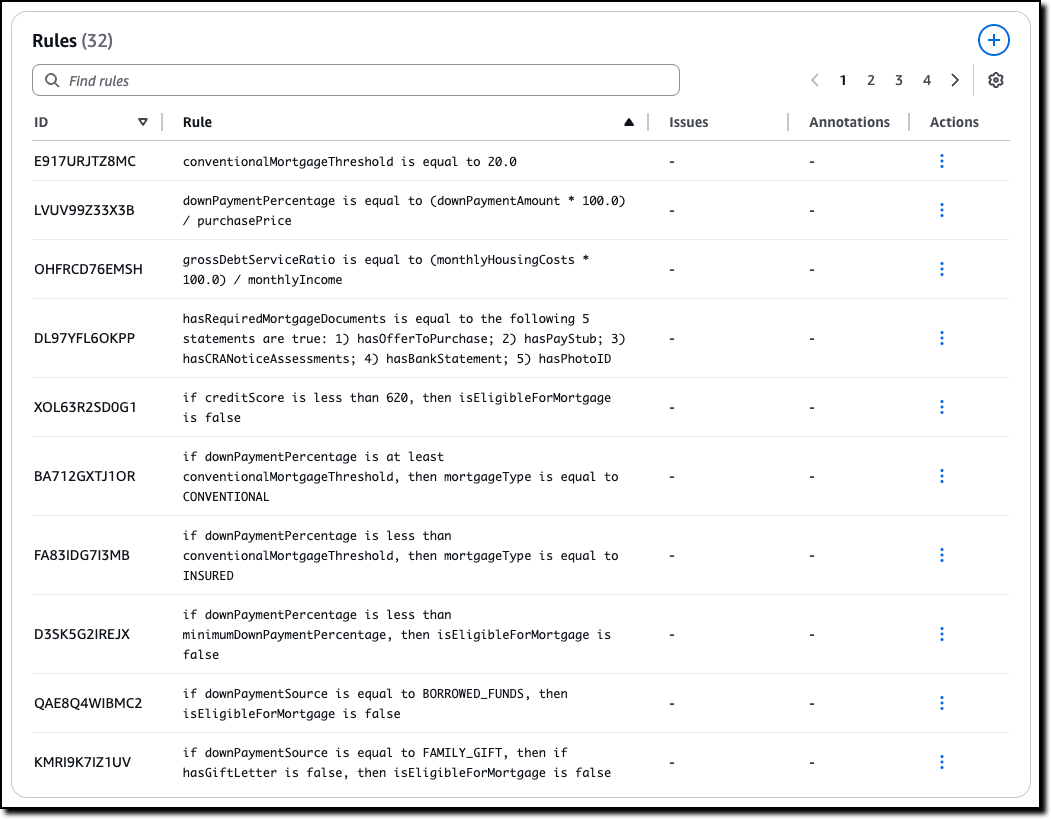Image resolution: width=1051 pixels, height=819 pixels.
Task: Open actions menu for rule QAE8Q4WIBMC2
Action: tap(942, 703)
